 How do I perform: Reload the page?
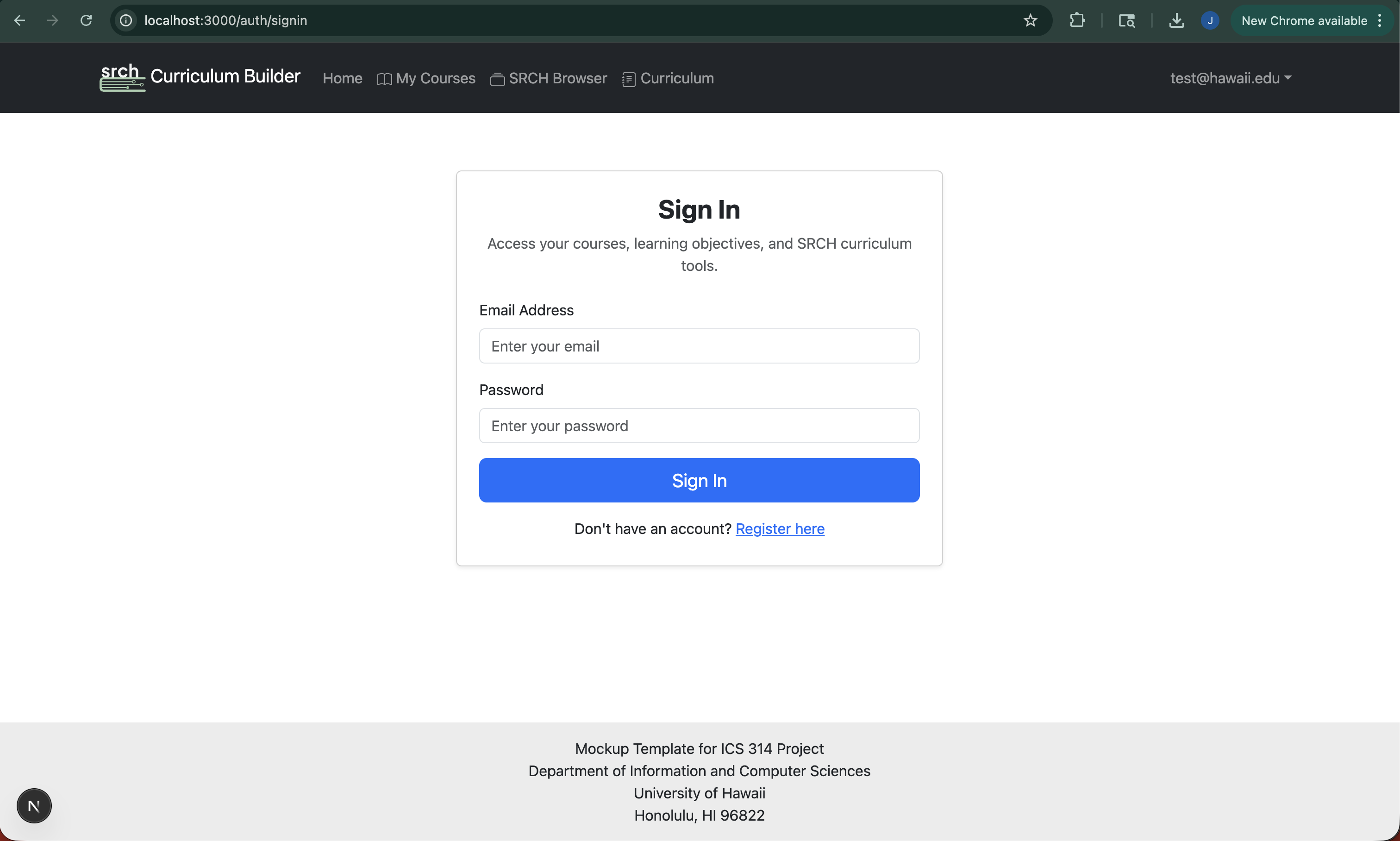(86, 21)
